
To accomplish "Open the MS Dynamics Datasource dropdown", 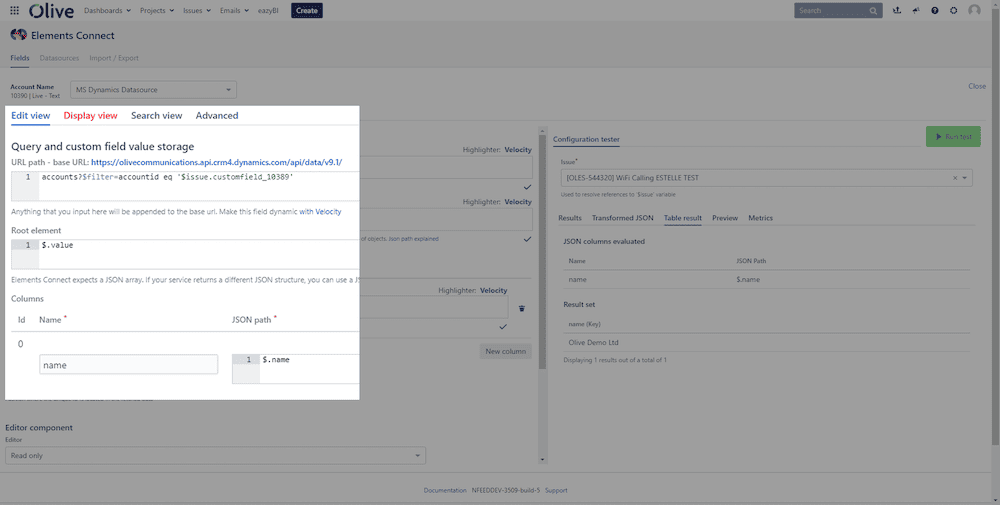I will point(154,90).
